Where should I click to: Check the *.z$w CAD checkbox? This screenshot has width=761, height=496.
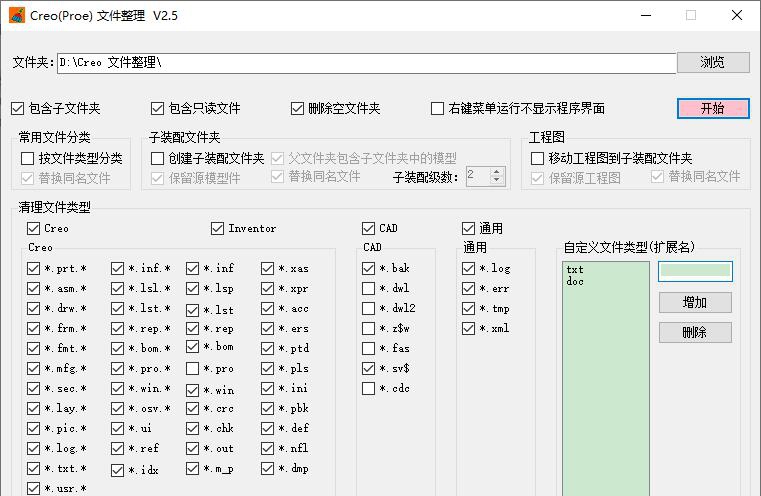(x=368, y=329)
